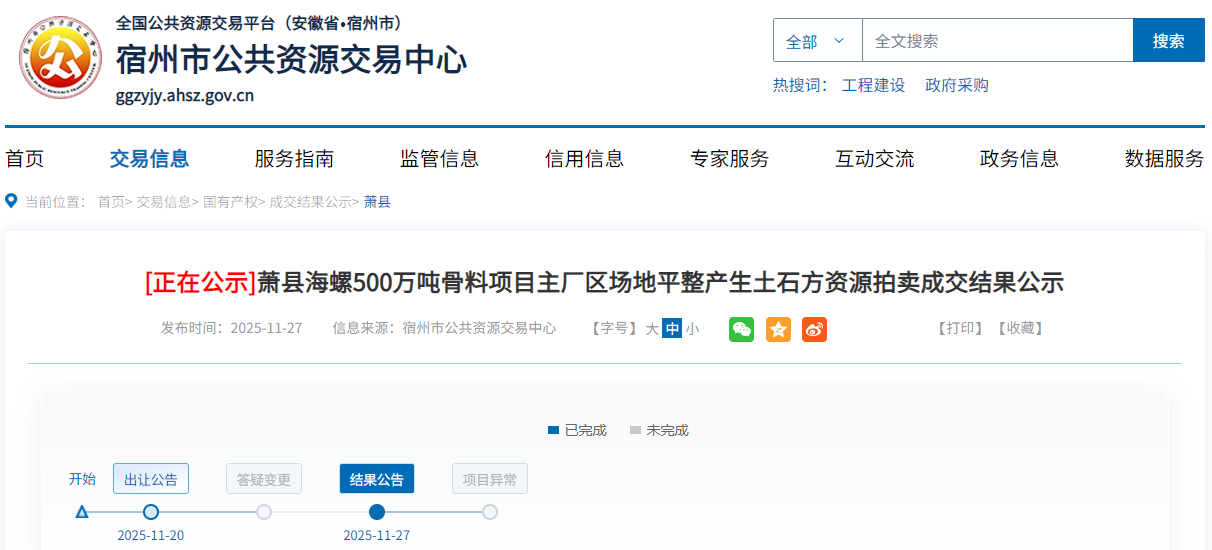Select large font size 大
The image size is (1212, 550).
652,328
